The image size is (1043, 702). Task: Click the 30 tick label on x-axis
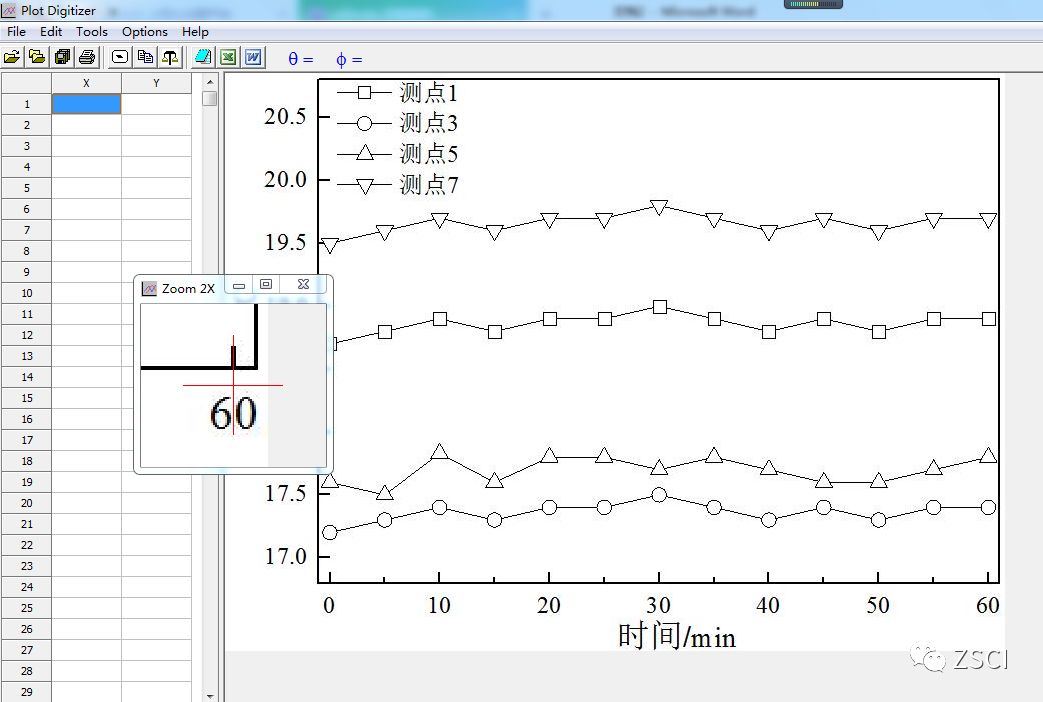pos(659,605)
